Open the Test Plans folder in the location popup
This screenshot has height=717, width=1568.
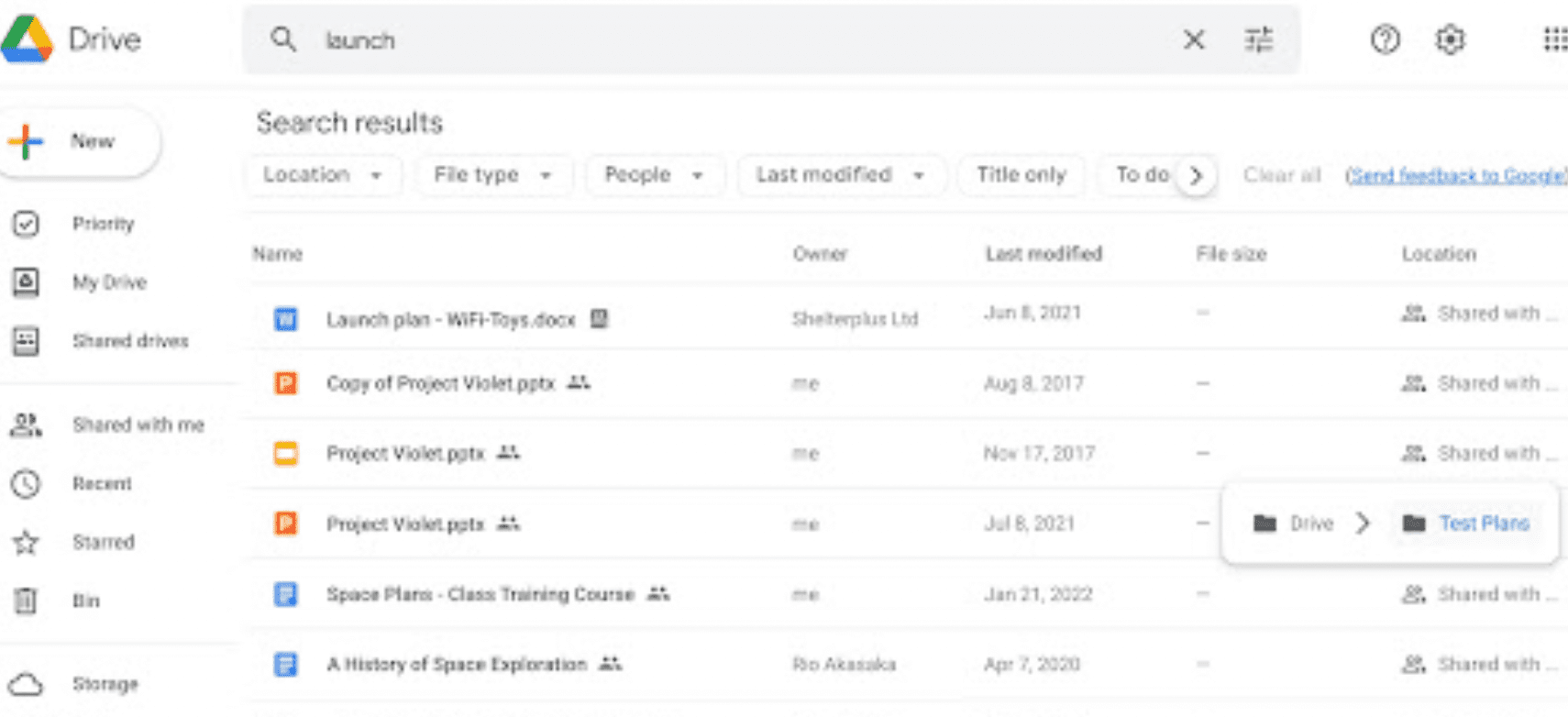click(1483, 524)
